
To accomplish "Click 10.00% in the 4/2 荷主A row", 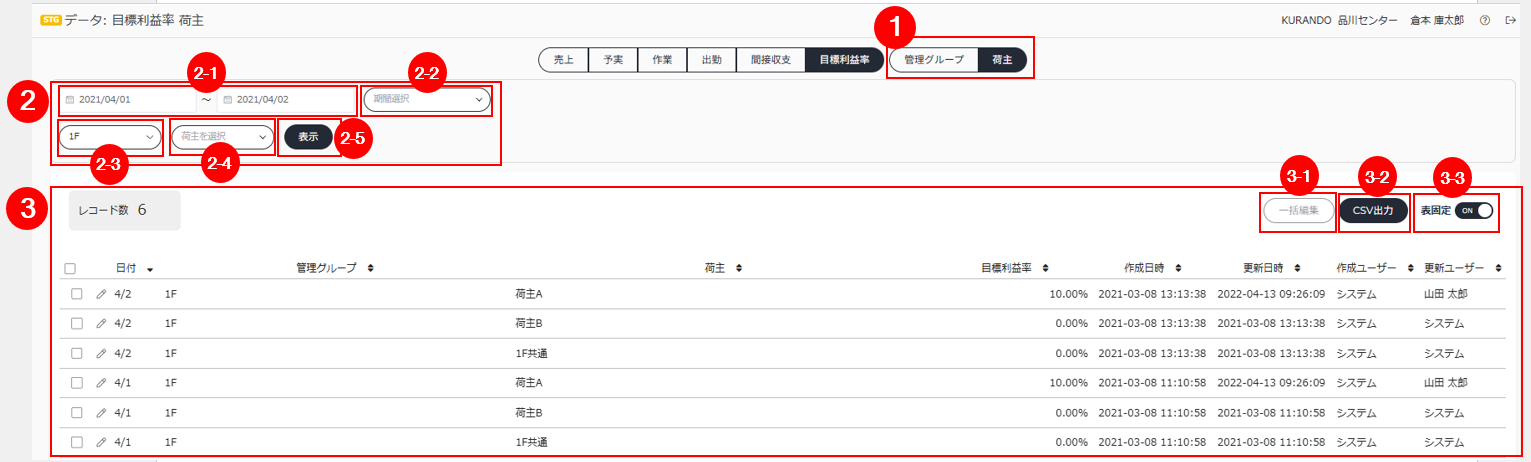I will tap(1068, 295).
